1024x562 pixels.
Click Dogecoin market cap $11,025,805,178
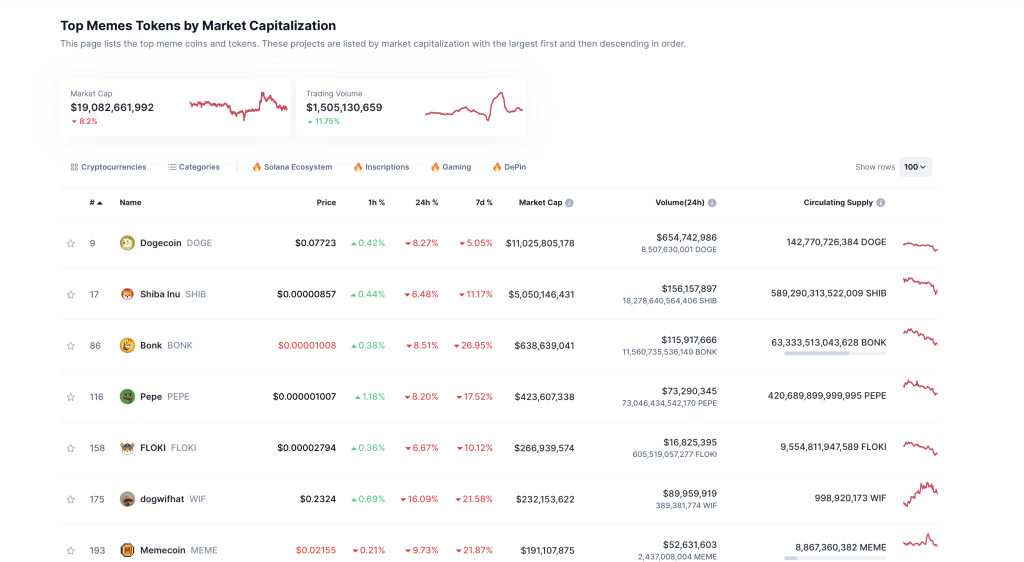pos(540,243)
